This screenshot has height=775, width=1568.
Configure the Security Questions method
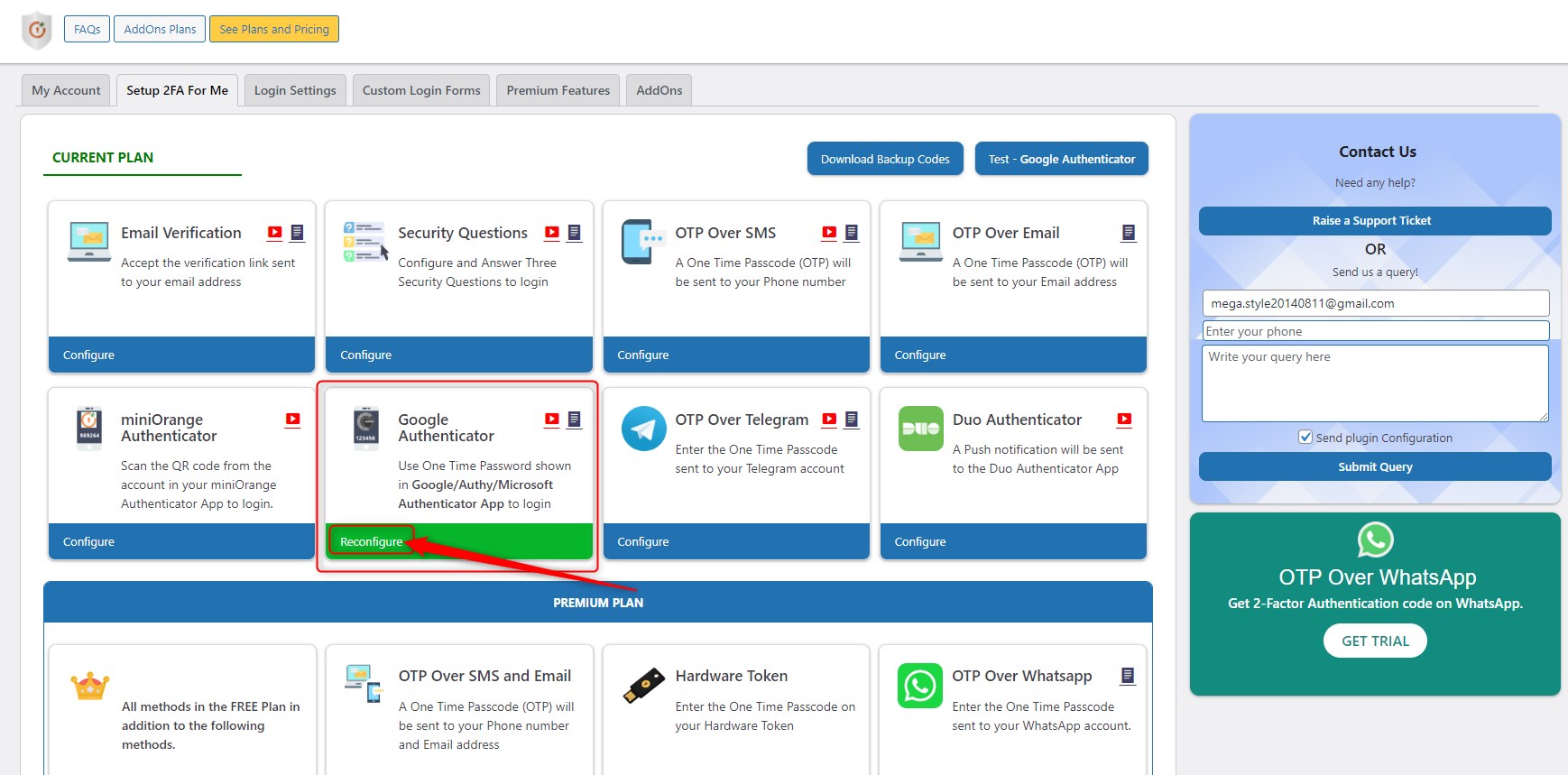pos(365,355)
